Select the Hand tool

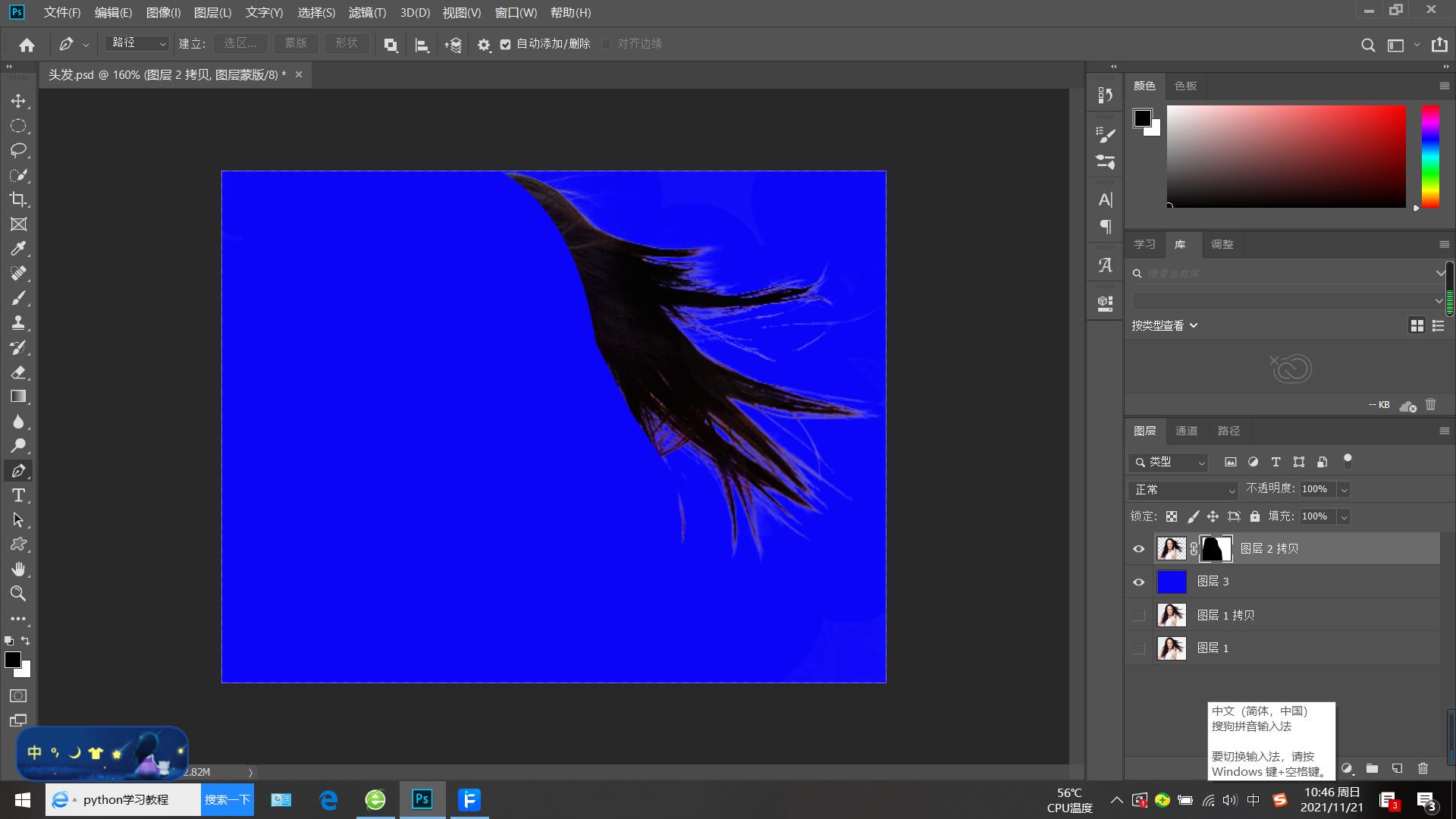pyautogui.click(x=18, y=569)
